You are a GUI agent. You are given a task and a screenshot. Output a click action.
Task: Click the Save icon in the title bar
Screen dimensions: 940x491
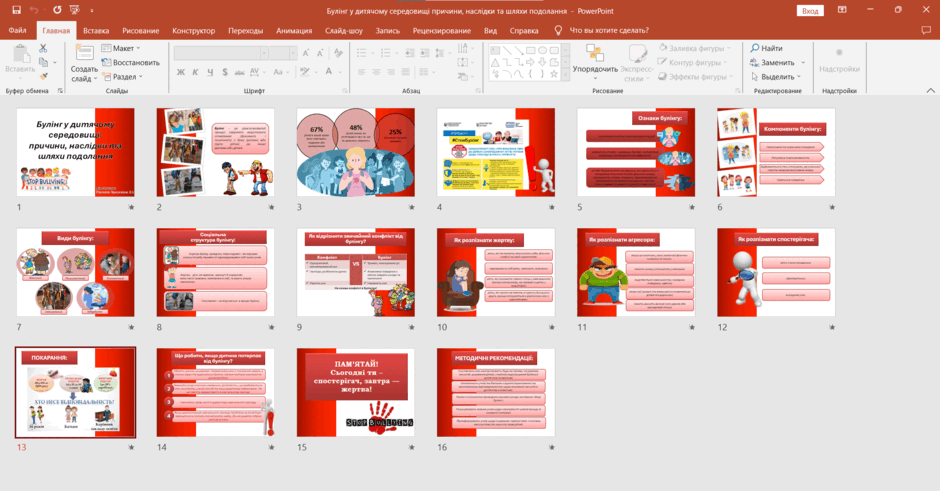16,10
